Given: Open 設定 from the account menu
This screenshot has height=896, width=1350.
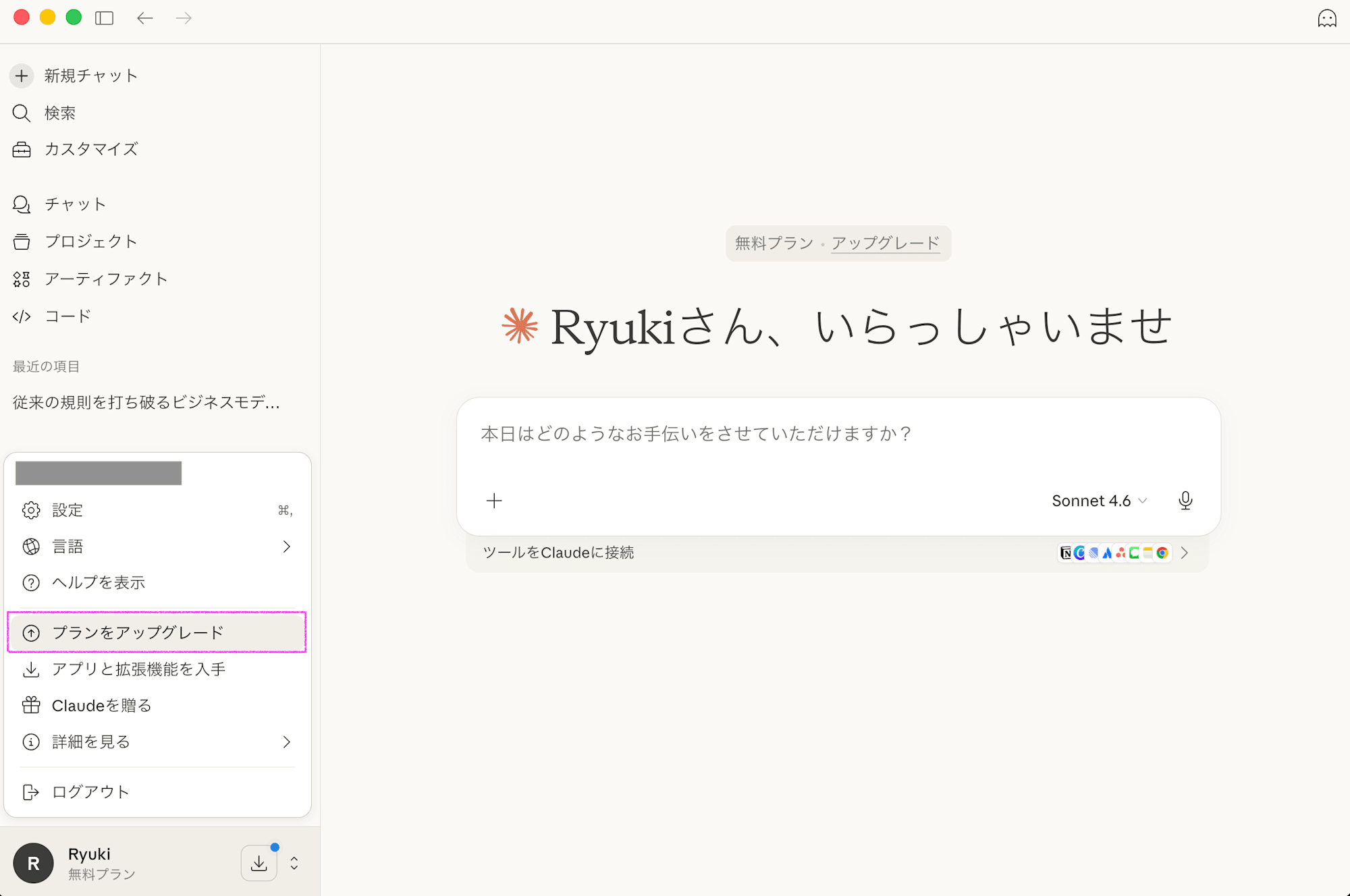Looking at the screenshot, I should point(67,510).
